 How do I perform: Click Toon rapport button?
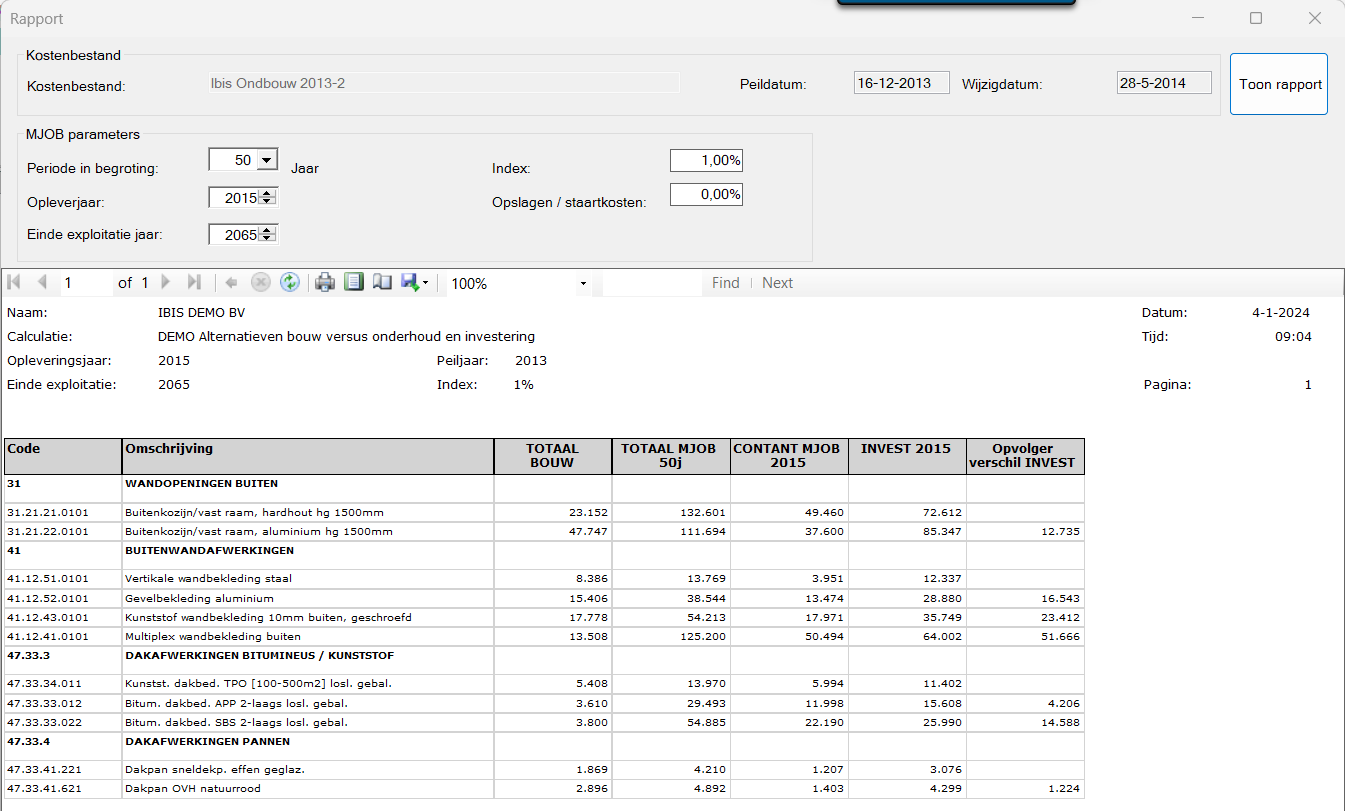coord(1279,84)
